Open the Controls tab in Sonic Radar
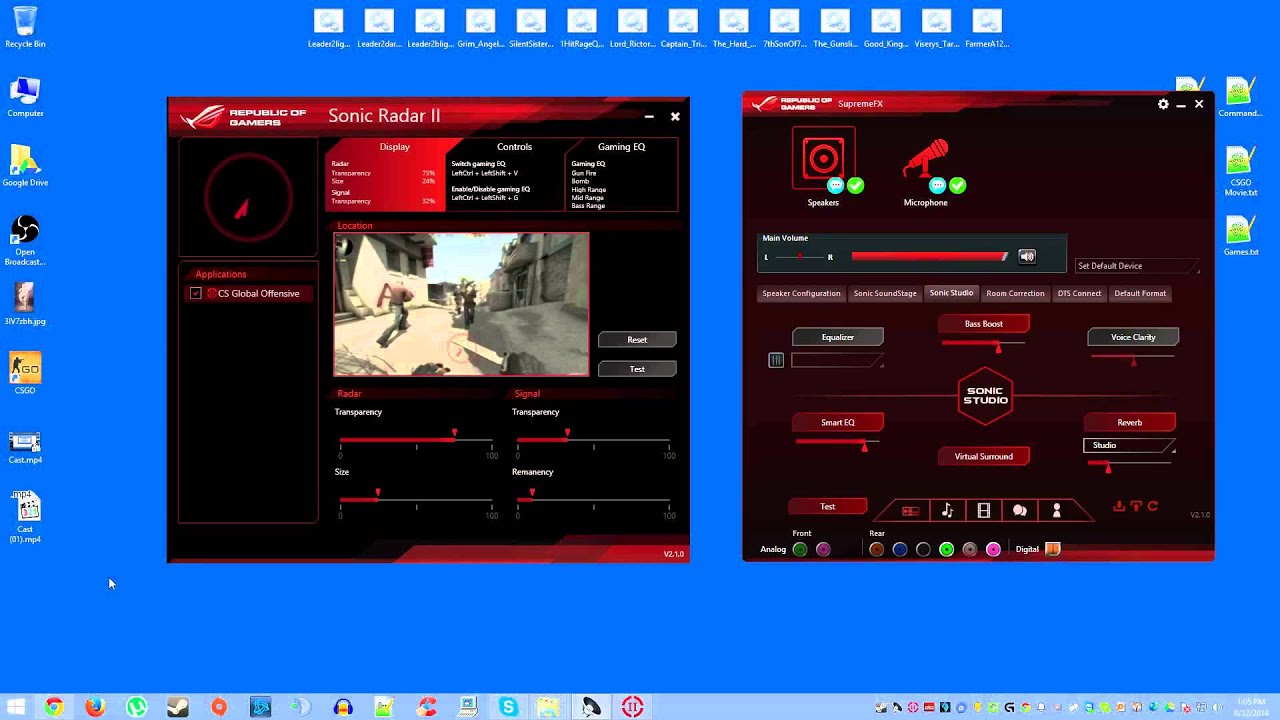Image resolution: width=1280 pixels, height=720 pixels. 514,147
